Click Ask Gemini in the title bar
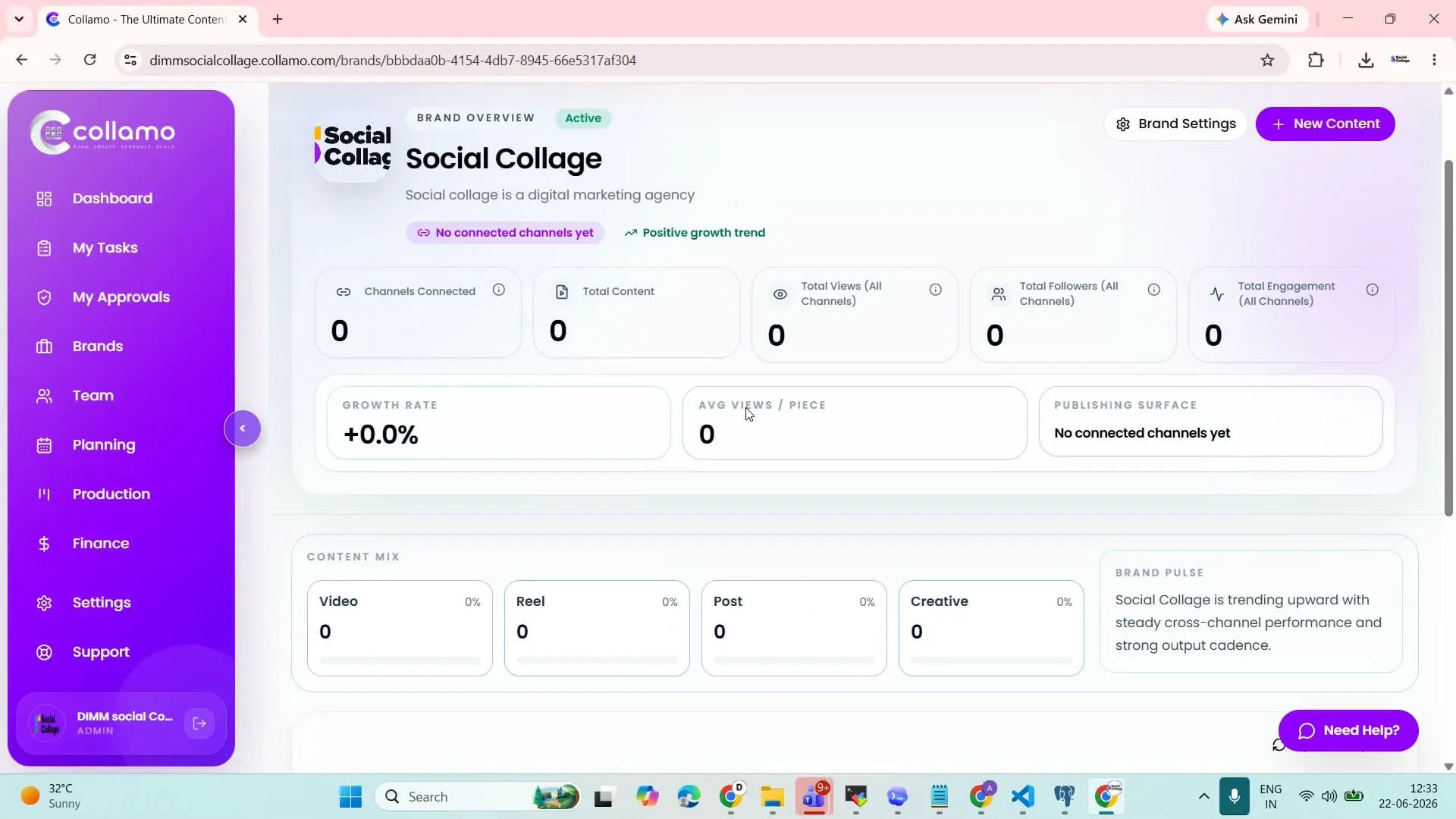This screenshot has height=819, width=1456. [x=1257, y=19]
